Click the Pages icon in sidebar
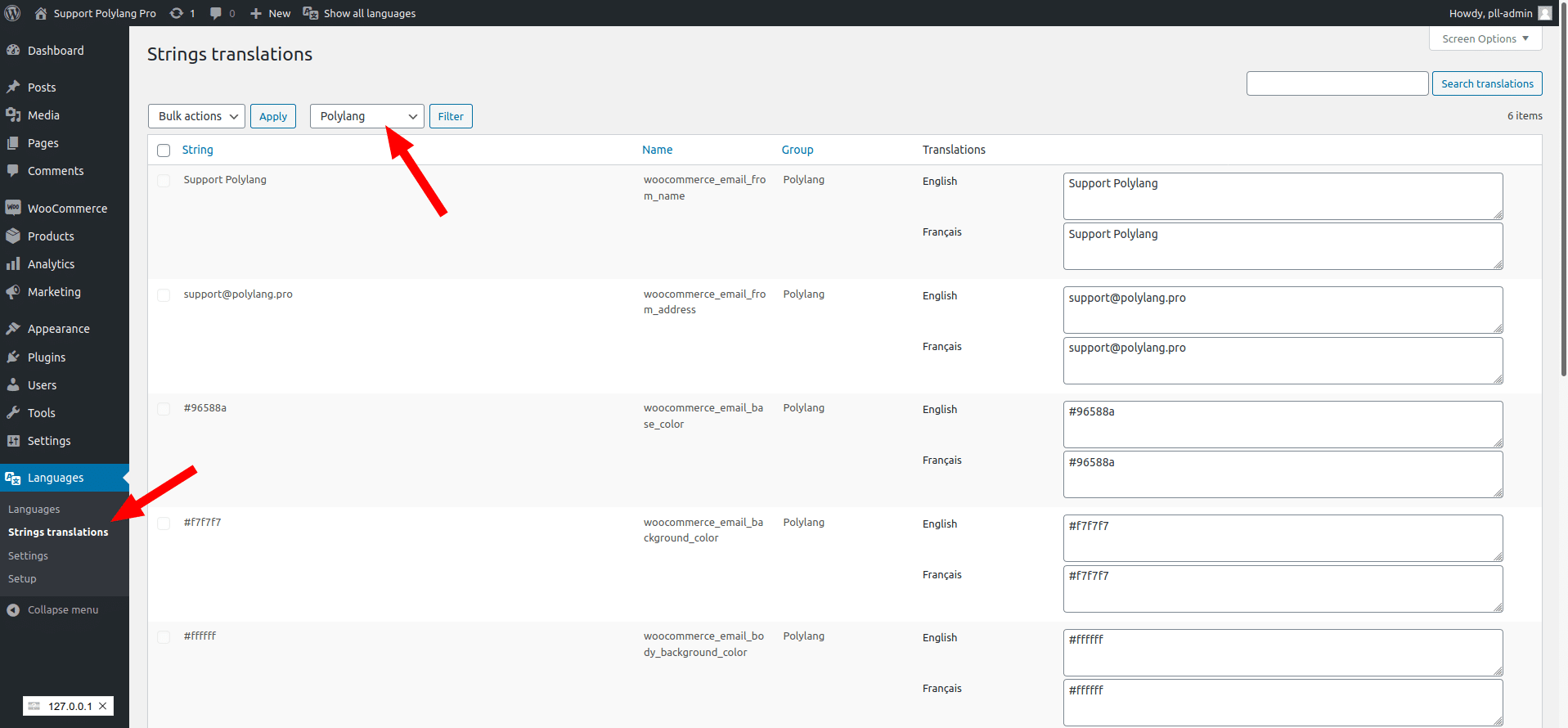 (x=13, y=142)
